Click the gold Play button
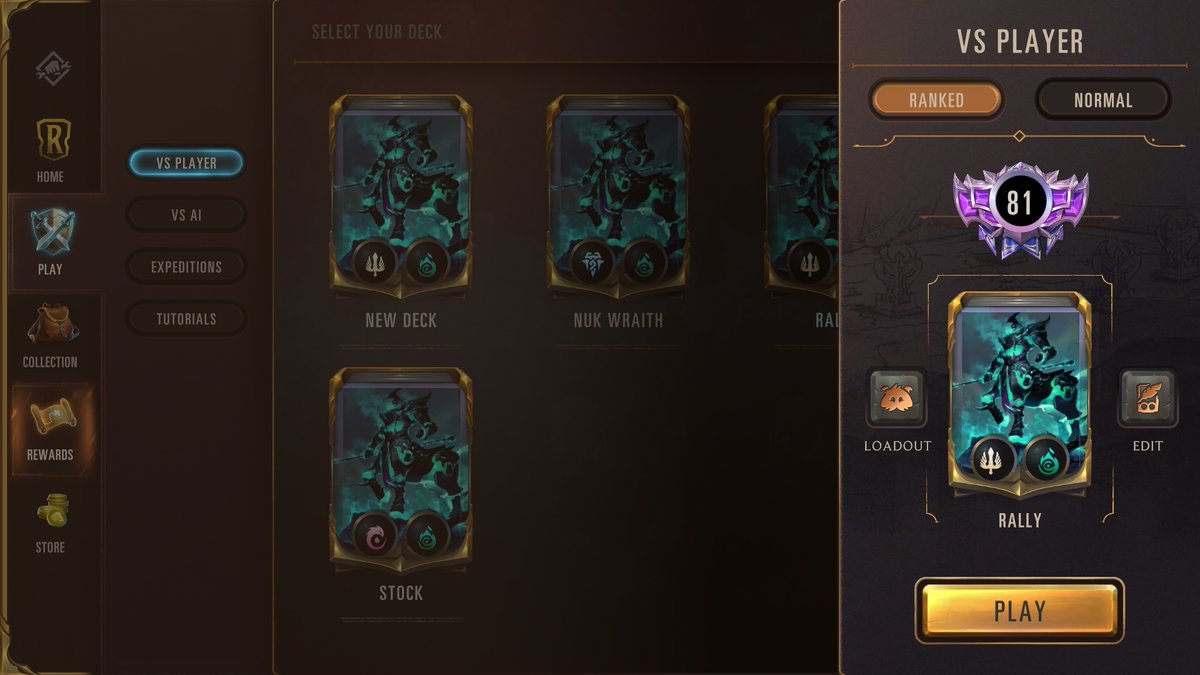1200x675 pixels. click(1019, 611)
